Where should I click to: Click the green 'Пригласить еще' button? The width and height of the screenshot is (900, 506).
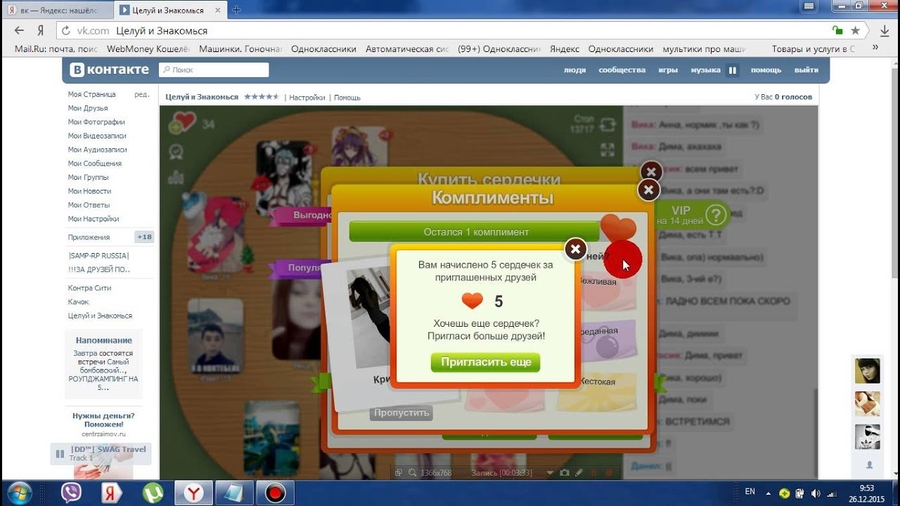(x=485, y=362)
